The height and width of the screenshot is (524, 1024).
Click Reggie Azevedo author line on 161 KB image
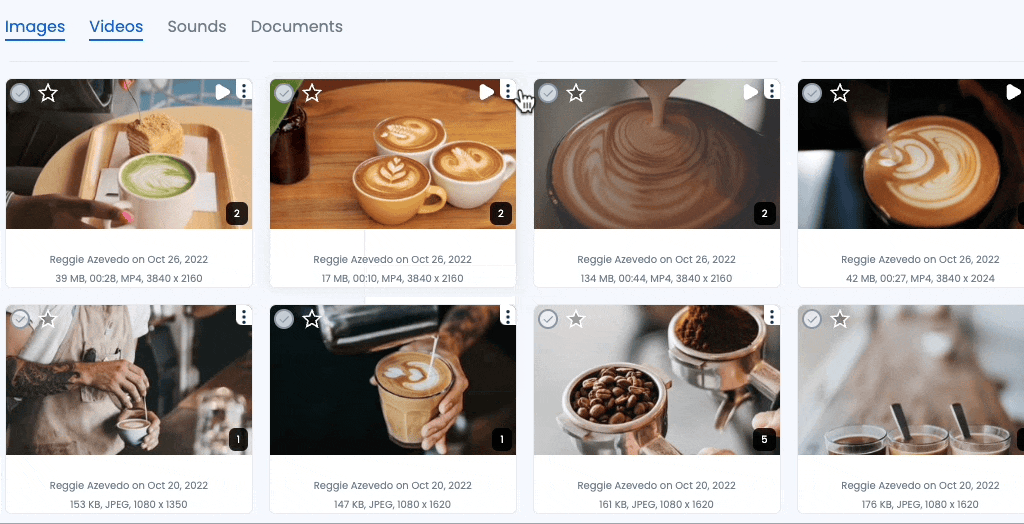656,485
